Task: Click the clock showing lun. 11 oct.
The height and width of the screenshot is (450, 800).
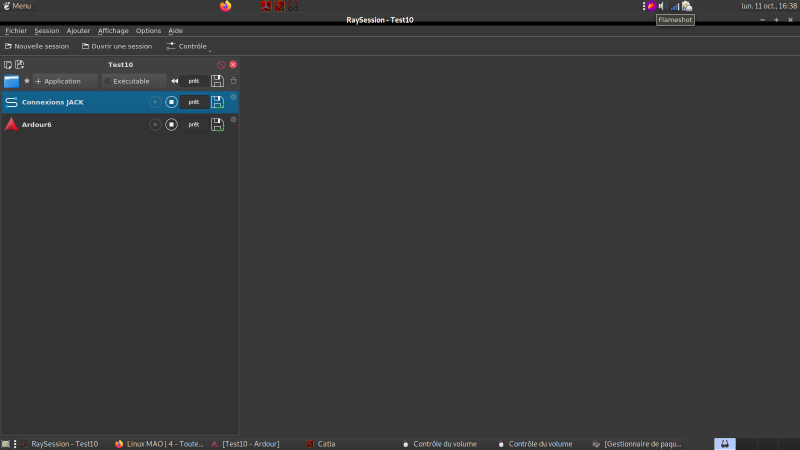Action: 769,6
